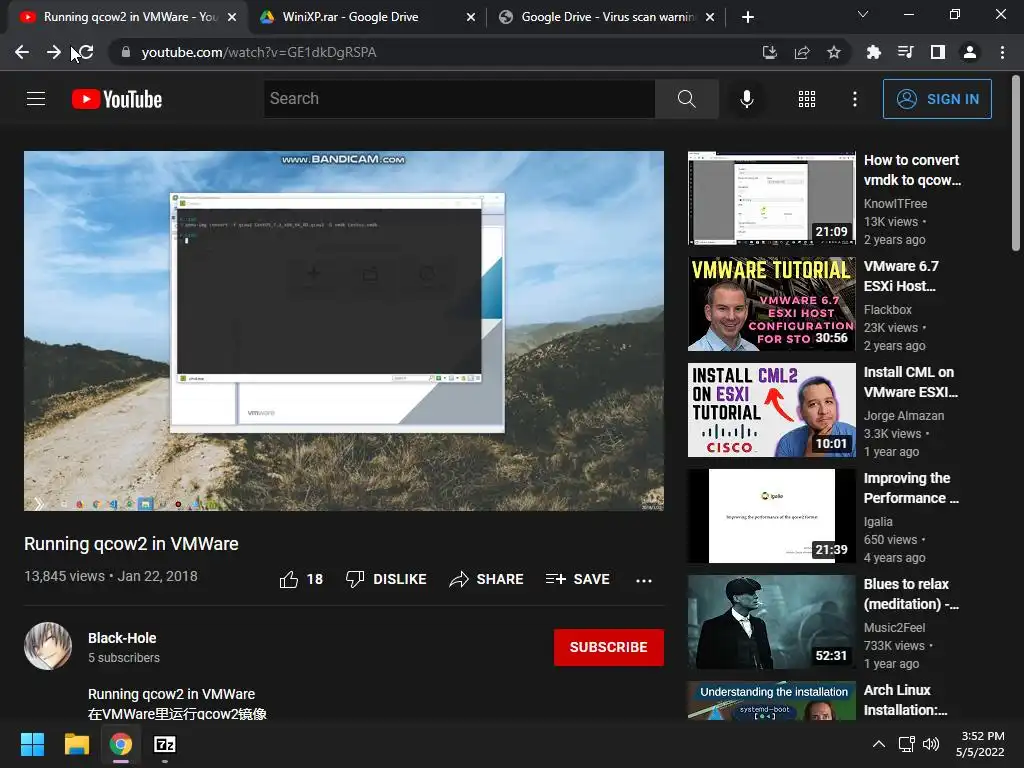Open Chrome profile avatar icon

(970, 52)
